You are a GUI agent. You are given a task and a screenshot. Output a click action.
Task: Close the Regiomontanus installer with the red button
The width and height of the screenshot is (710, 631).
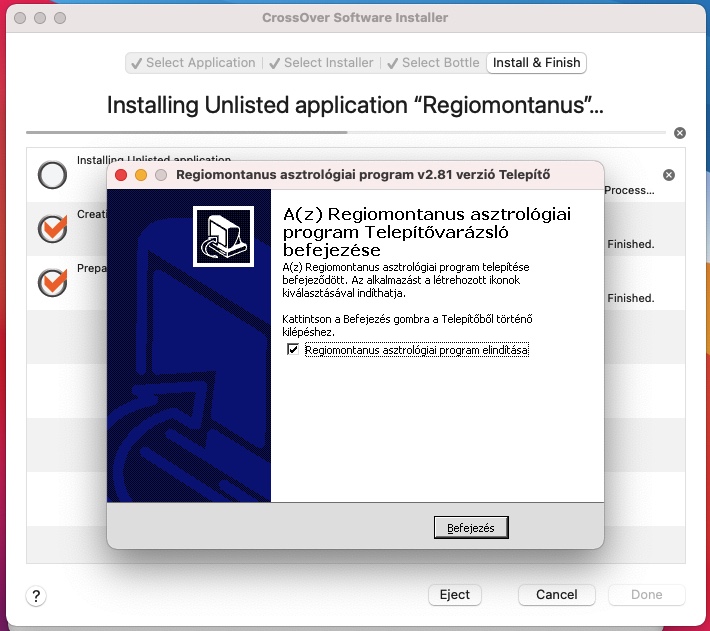click(121, 175)
